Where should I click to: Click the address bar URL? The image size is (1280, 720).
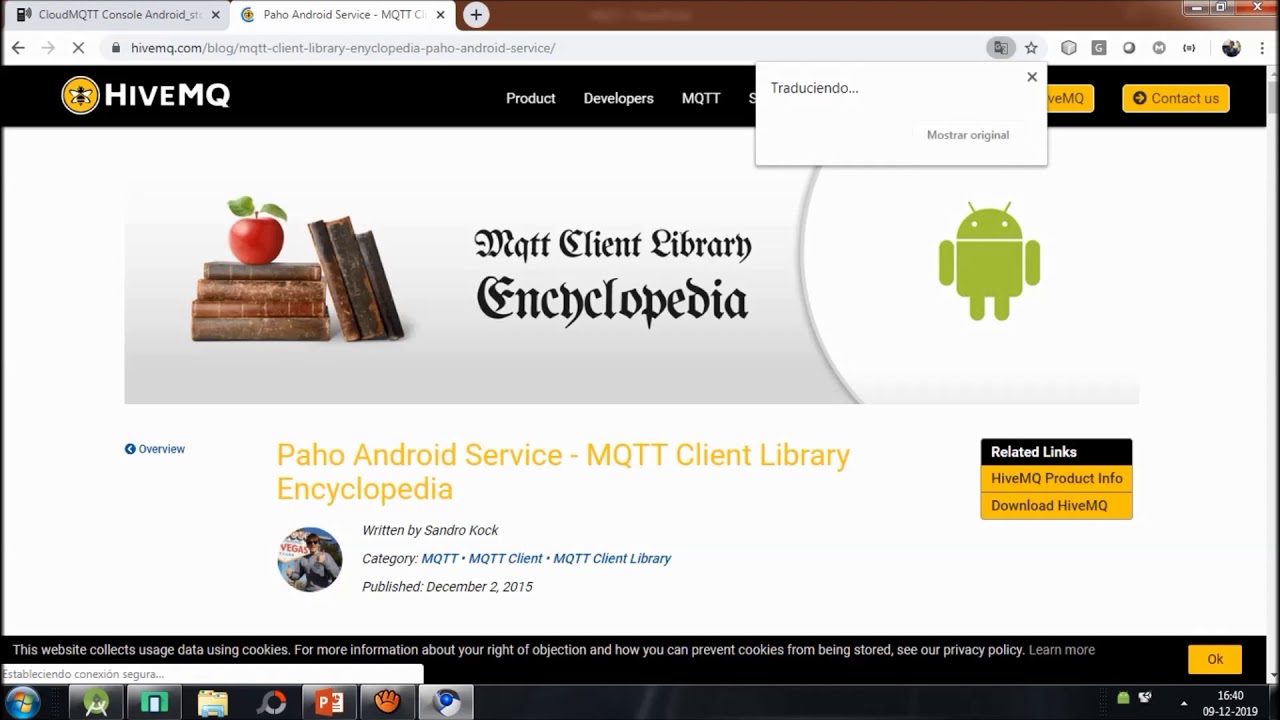343,47
